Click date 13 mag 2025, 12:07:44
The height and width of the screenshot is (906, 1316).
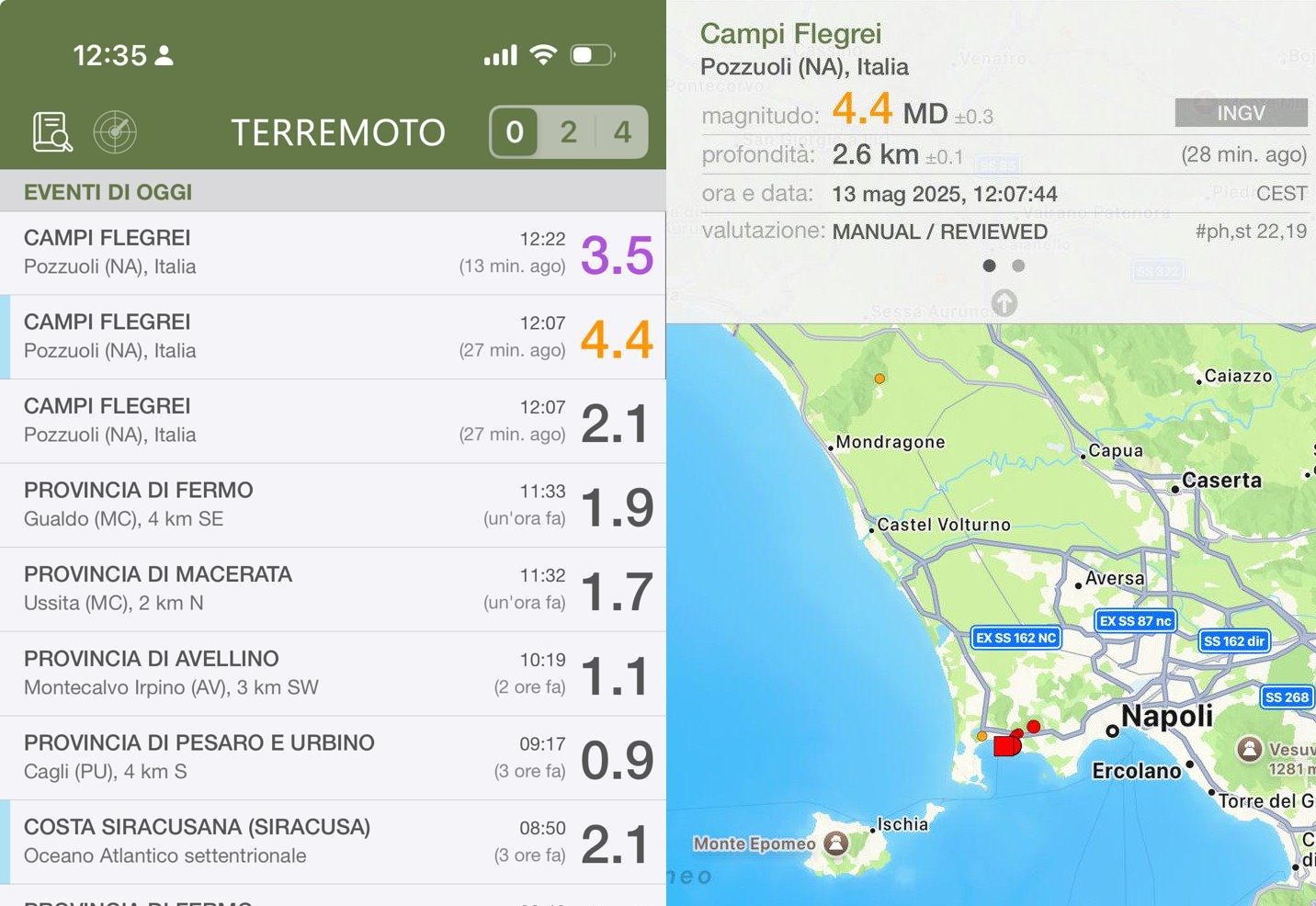point(944,194)
